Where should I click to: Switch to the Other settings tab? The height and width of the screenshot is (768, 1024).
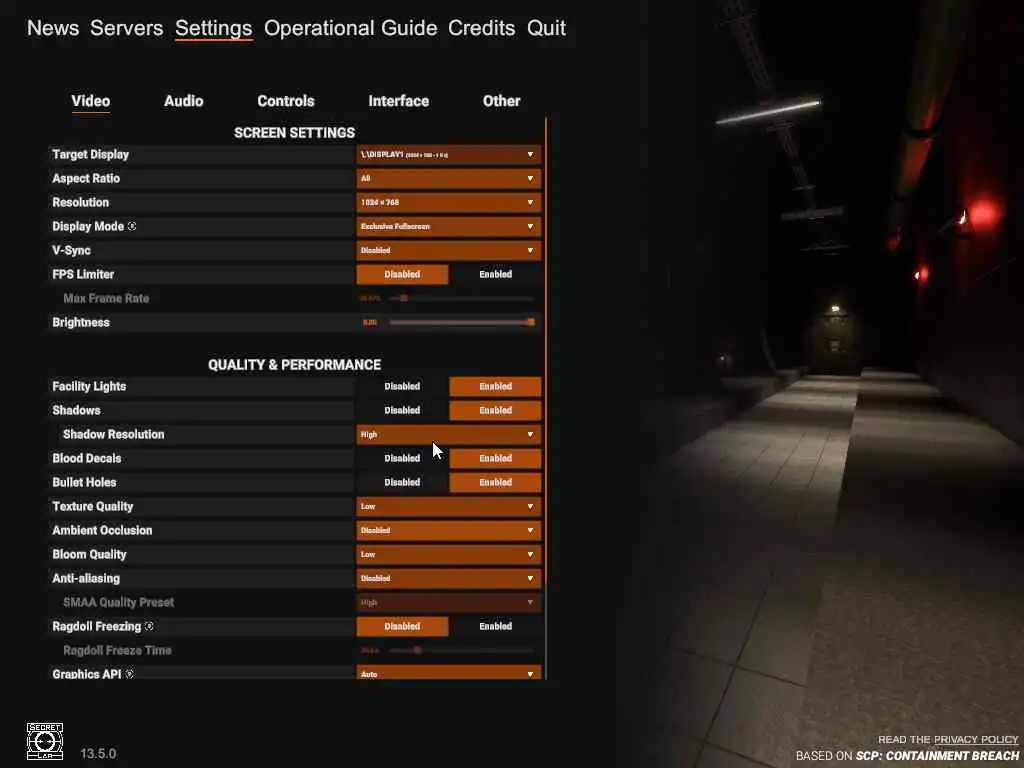tap(502, 101)
